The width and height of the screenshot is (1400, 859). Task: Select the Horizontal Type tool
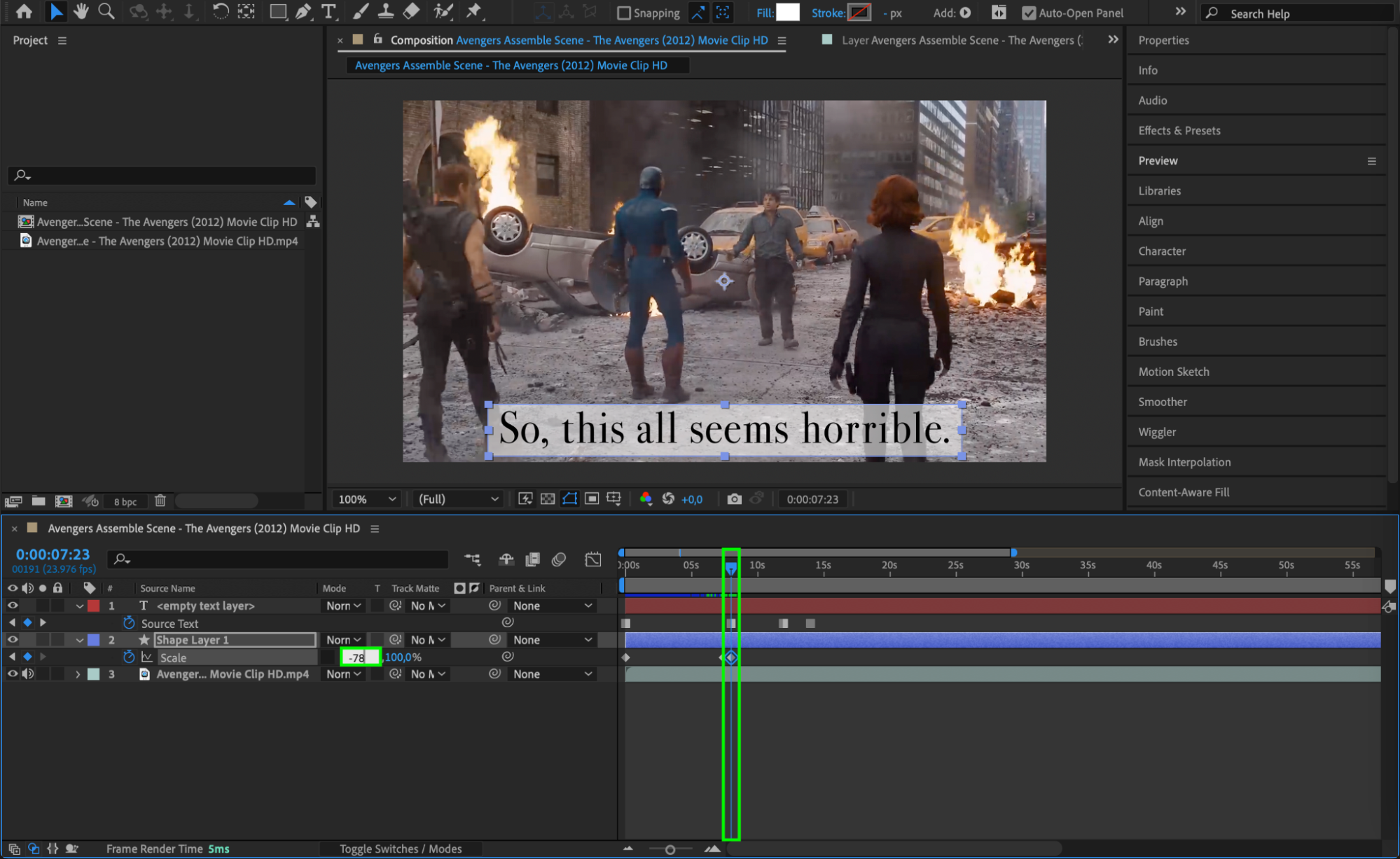click(x=328, y=11)
